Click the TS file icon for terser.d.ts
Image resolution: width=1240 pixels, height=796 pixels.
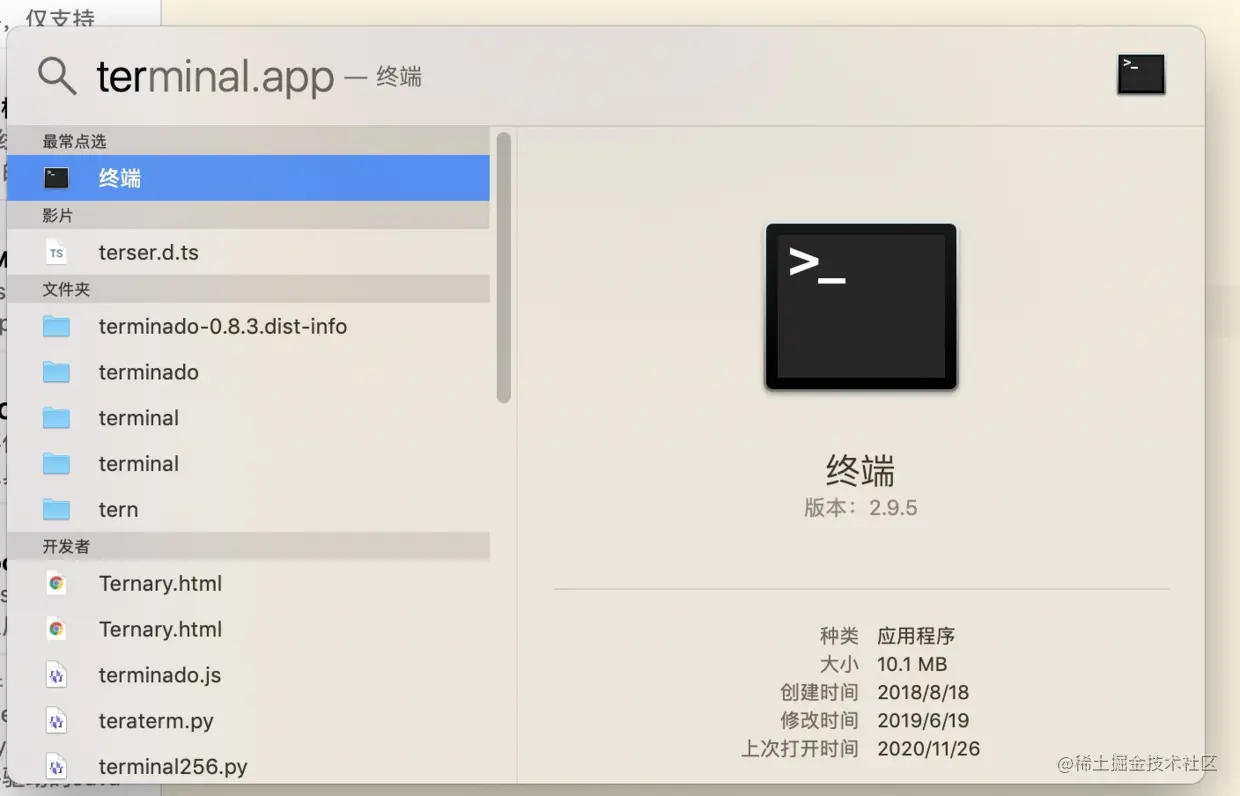pyautogui.click(x=57, y=253)
